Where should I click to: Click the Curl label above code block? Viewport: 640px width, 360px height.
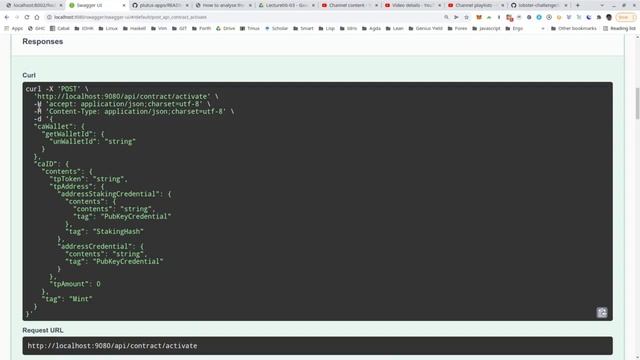click(29, 75)
